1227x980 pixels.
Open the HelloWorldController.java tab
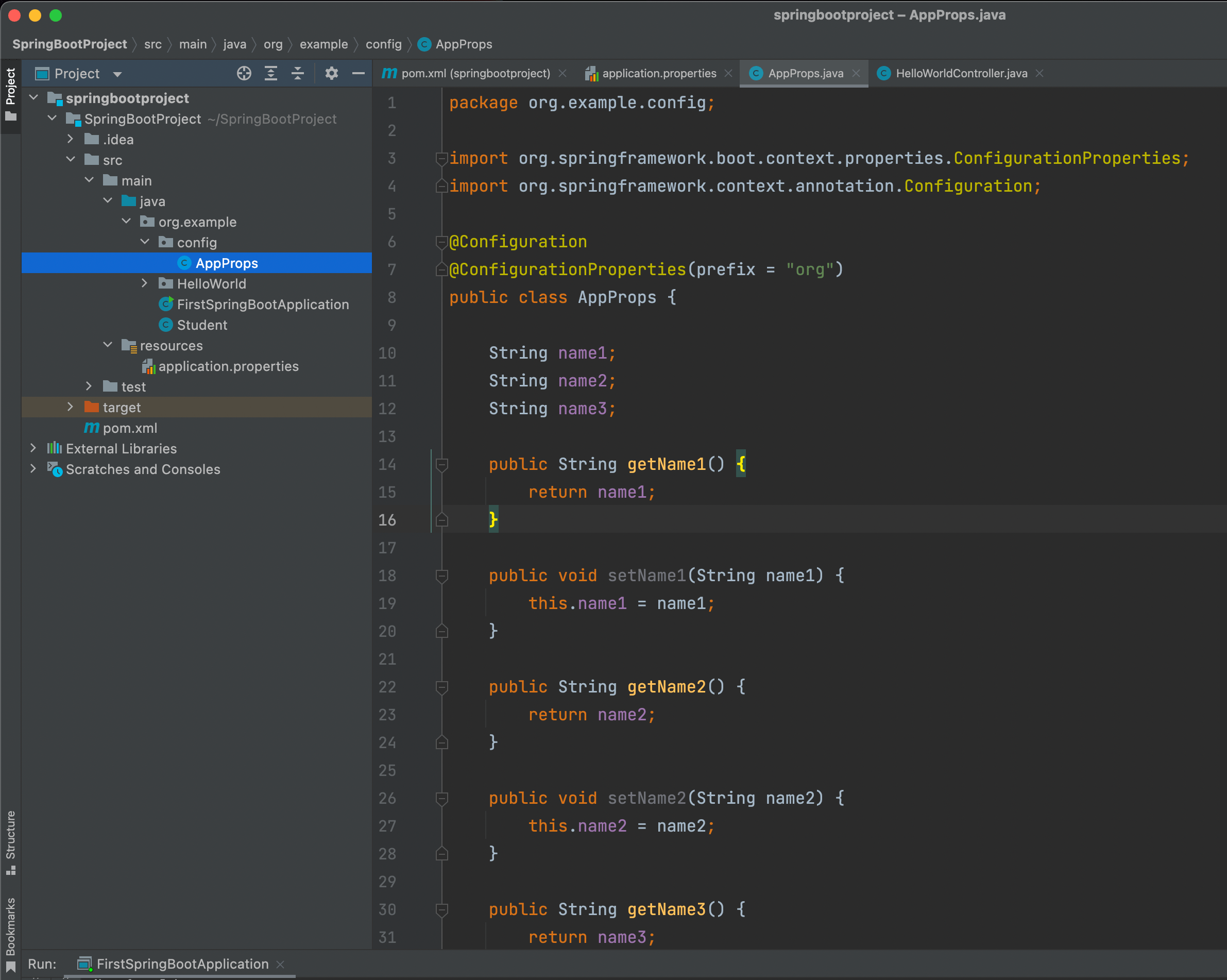(962, 73)
